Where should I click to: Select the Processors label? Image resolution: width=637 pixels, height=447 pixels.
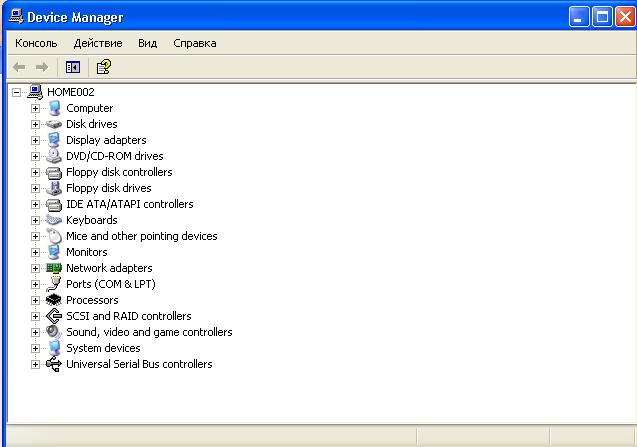[x=92, y=300]
